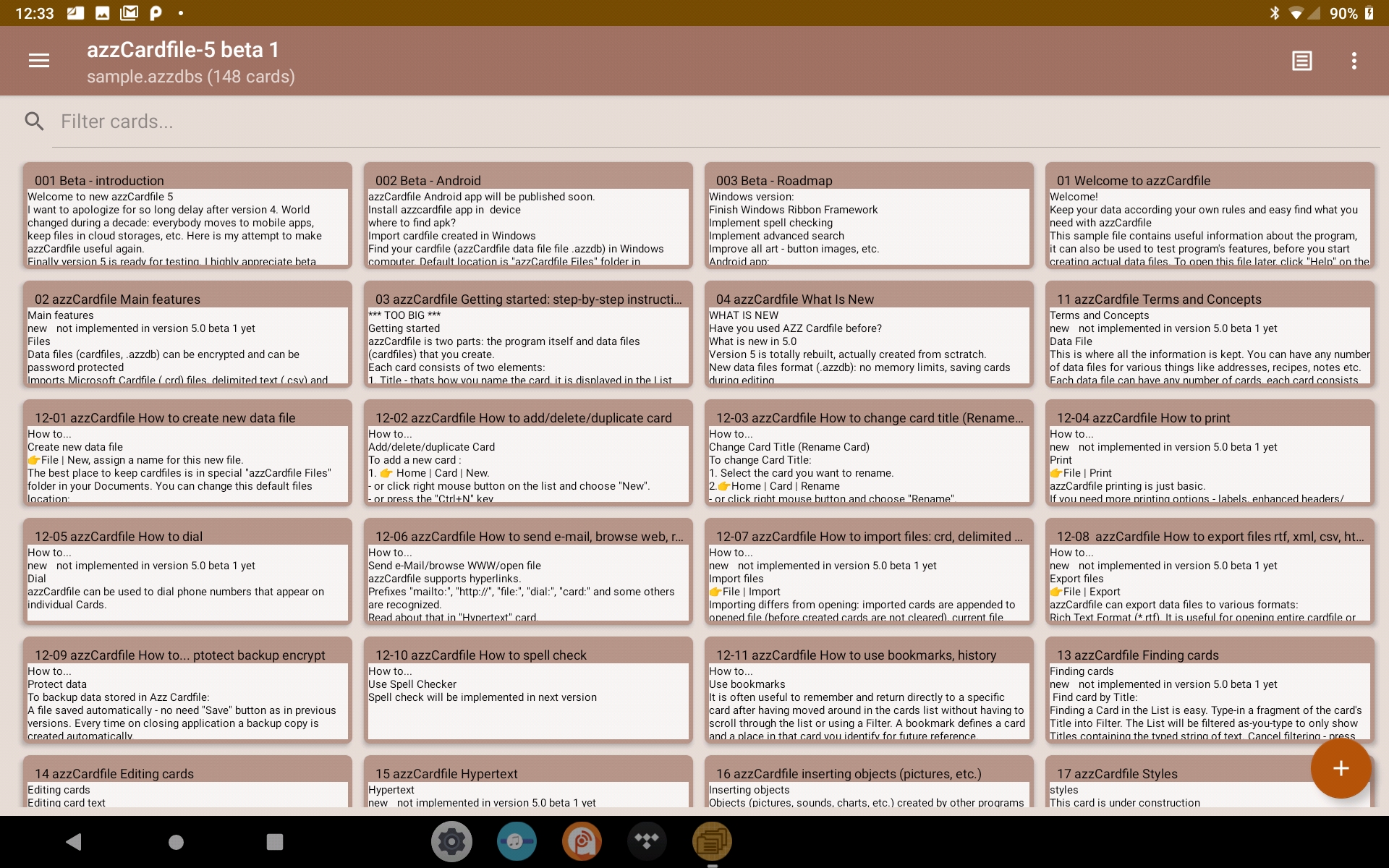1389x868 pixels.
Task: Open card 001 Beta - introduction
Action: tap(187, 215)
